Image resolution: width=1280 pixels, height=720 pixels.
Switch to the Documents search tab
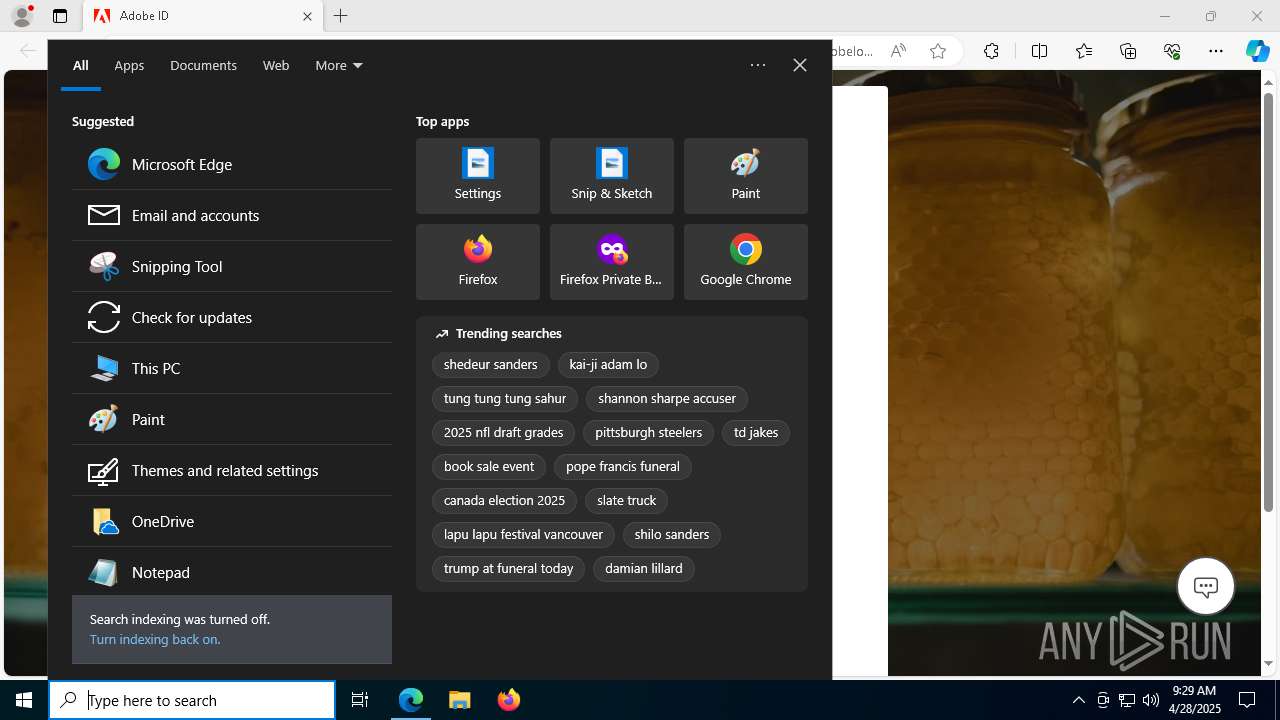tap(203, 65)
